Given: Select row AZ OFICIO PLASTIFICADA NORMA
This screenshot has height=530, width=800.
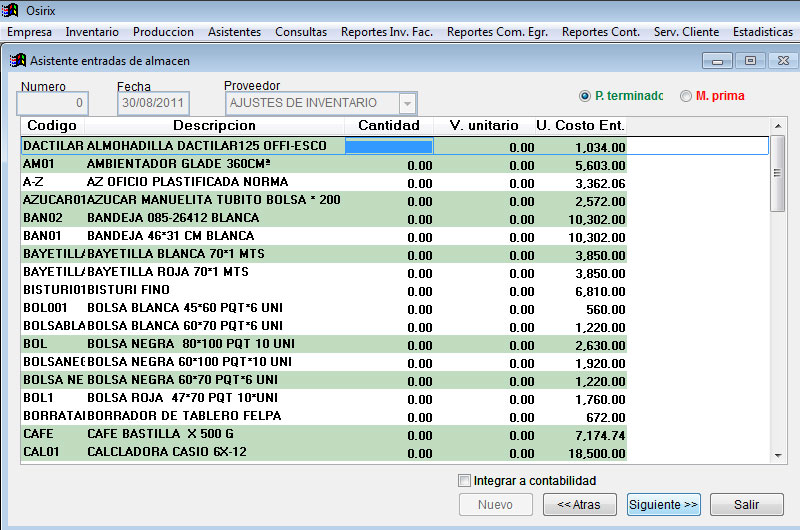Looking at the screenshot, I should [x=324, y=182].
